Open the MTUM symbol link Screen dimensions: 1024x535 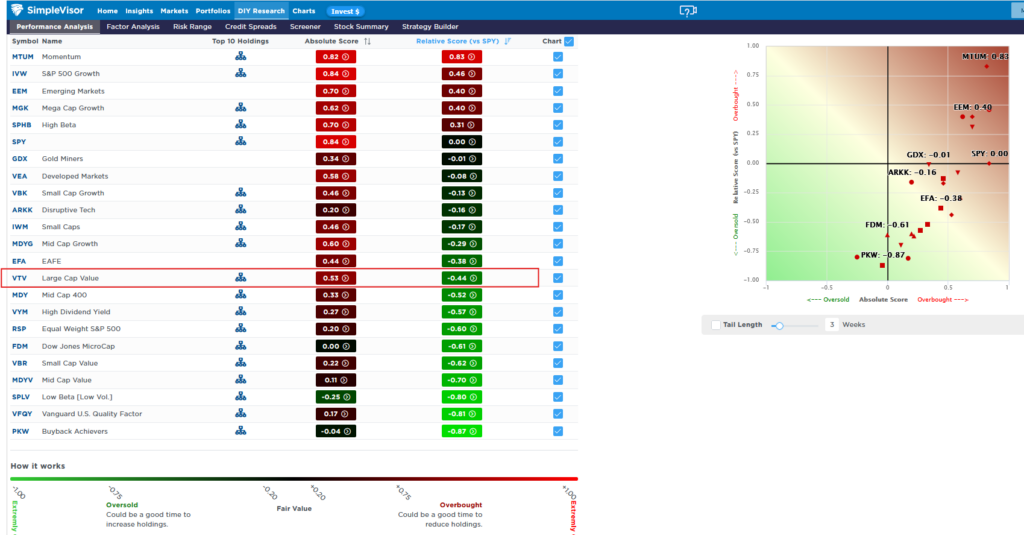click(22, 57)
